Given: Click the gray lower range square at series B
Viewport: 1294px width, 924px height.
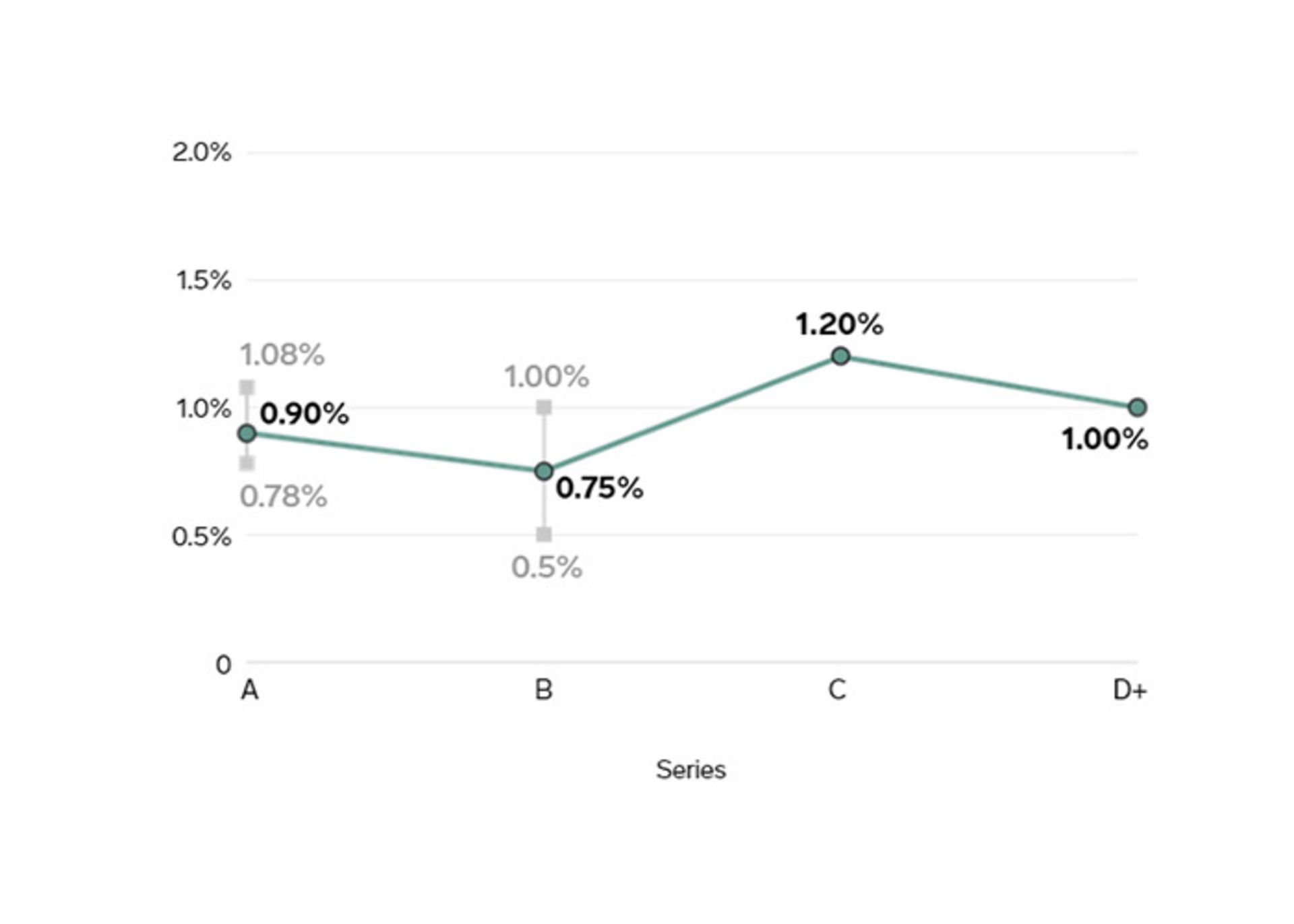Looking at the screenshot, I should coord(544,534).
